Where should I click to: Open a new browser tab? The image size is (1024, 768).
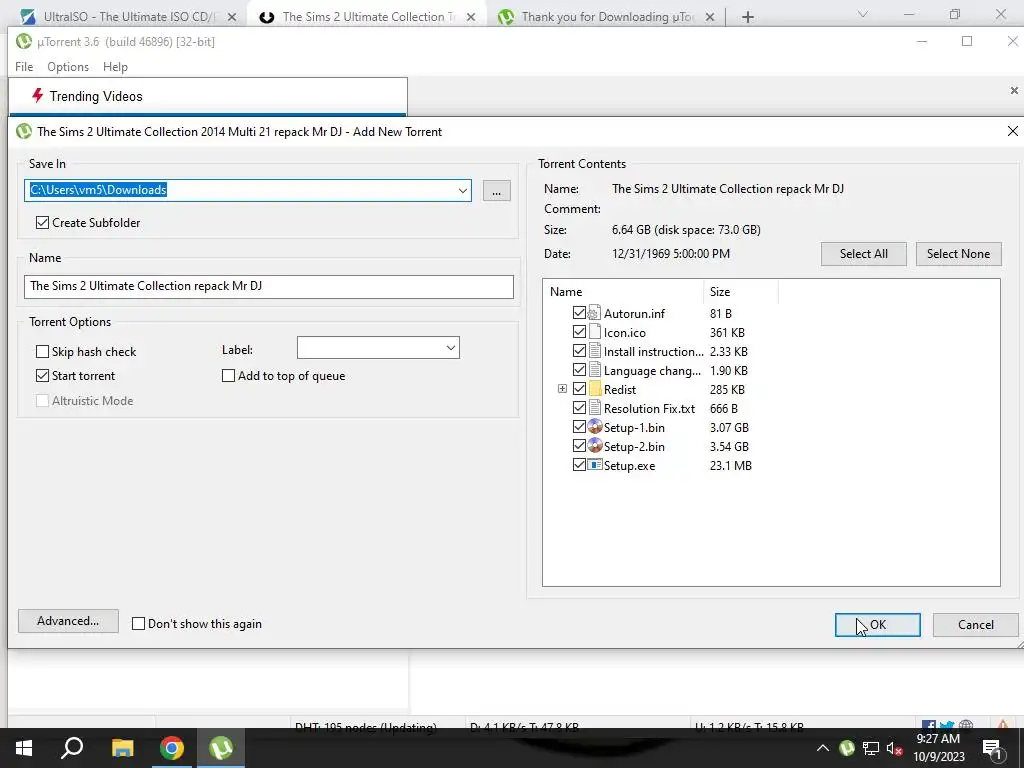(x=748, y=17)
